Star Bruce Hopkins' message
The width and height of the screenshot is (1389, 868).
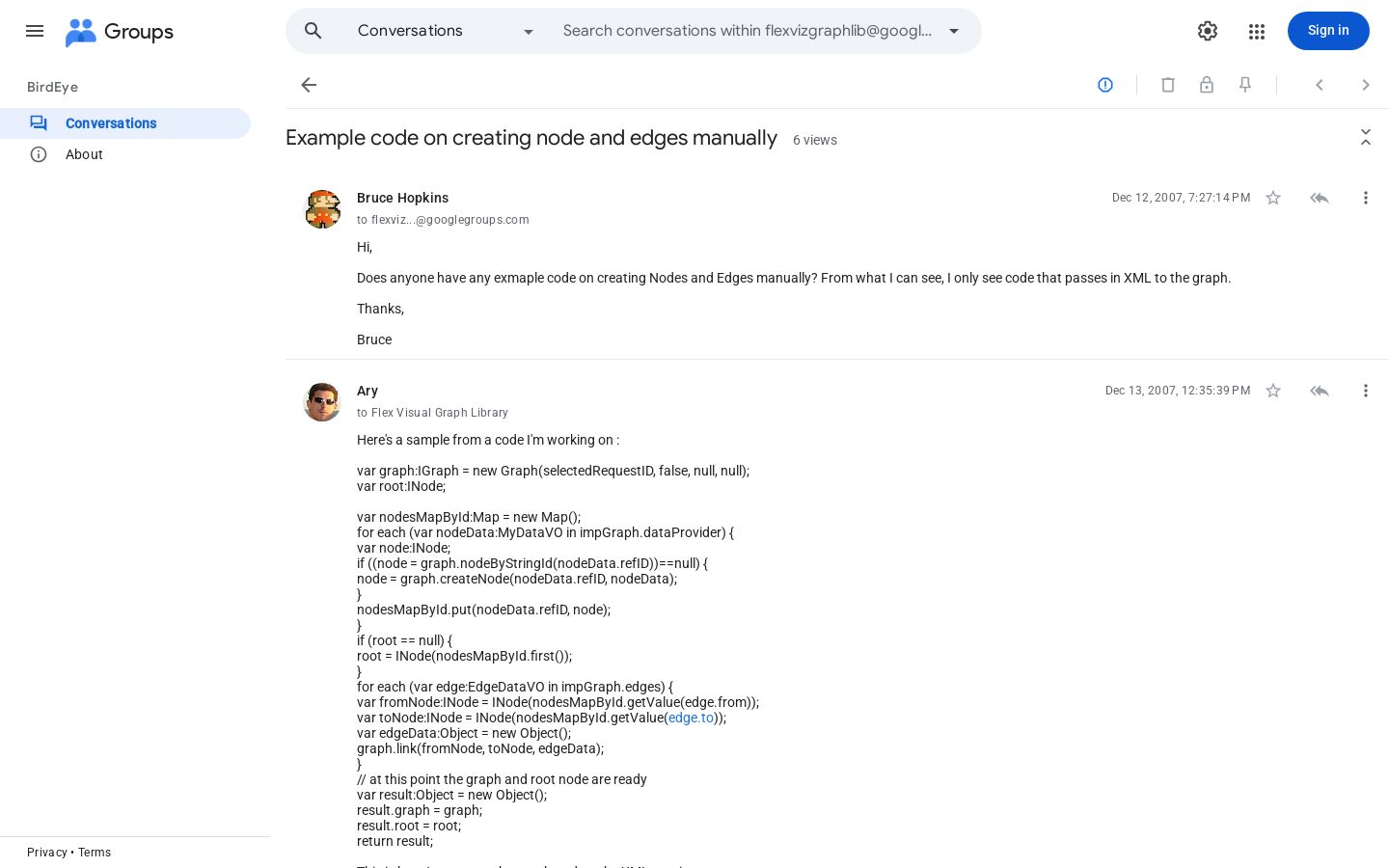click(1273, 198)
